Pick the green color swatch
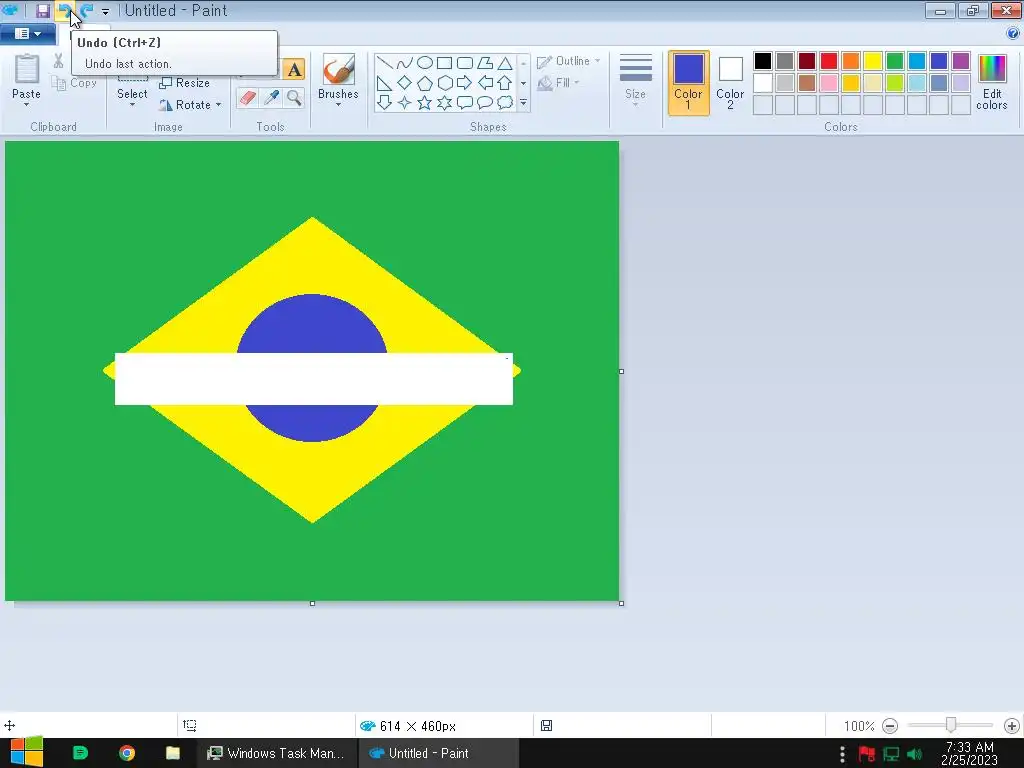Image resolution: width=1024 pixels, height=768 pixels. (x=895, y=61)
